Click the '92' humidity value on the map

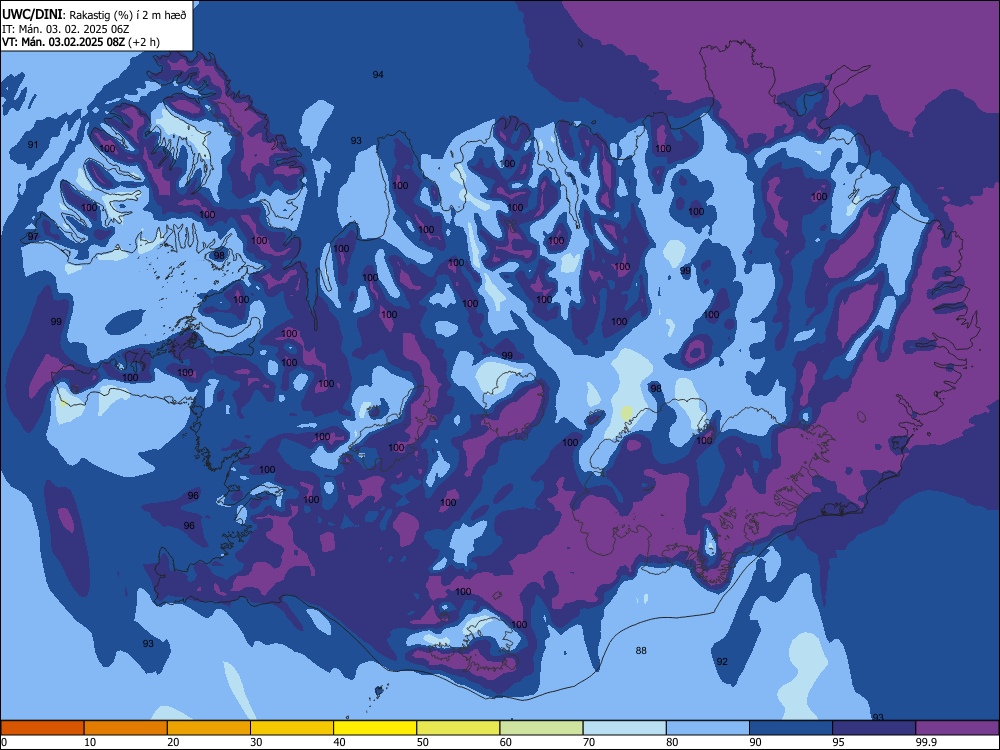(722, 661)
